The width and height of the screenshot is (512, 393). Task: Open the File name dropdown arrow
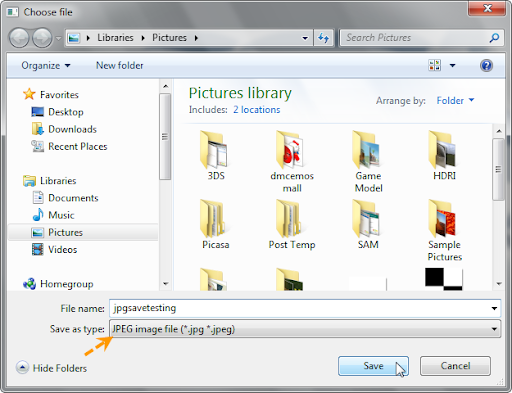point(494,309)
